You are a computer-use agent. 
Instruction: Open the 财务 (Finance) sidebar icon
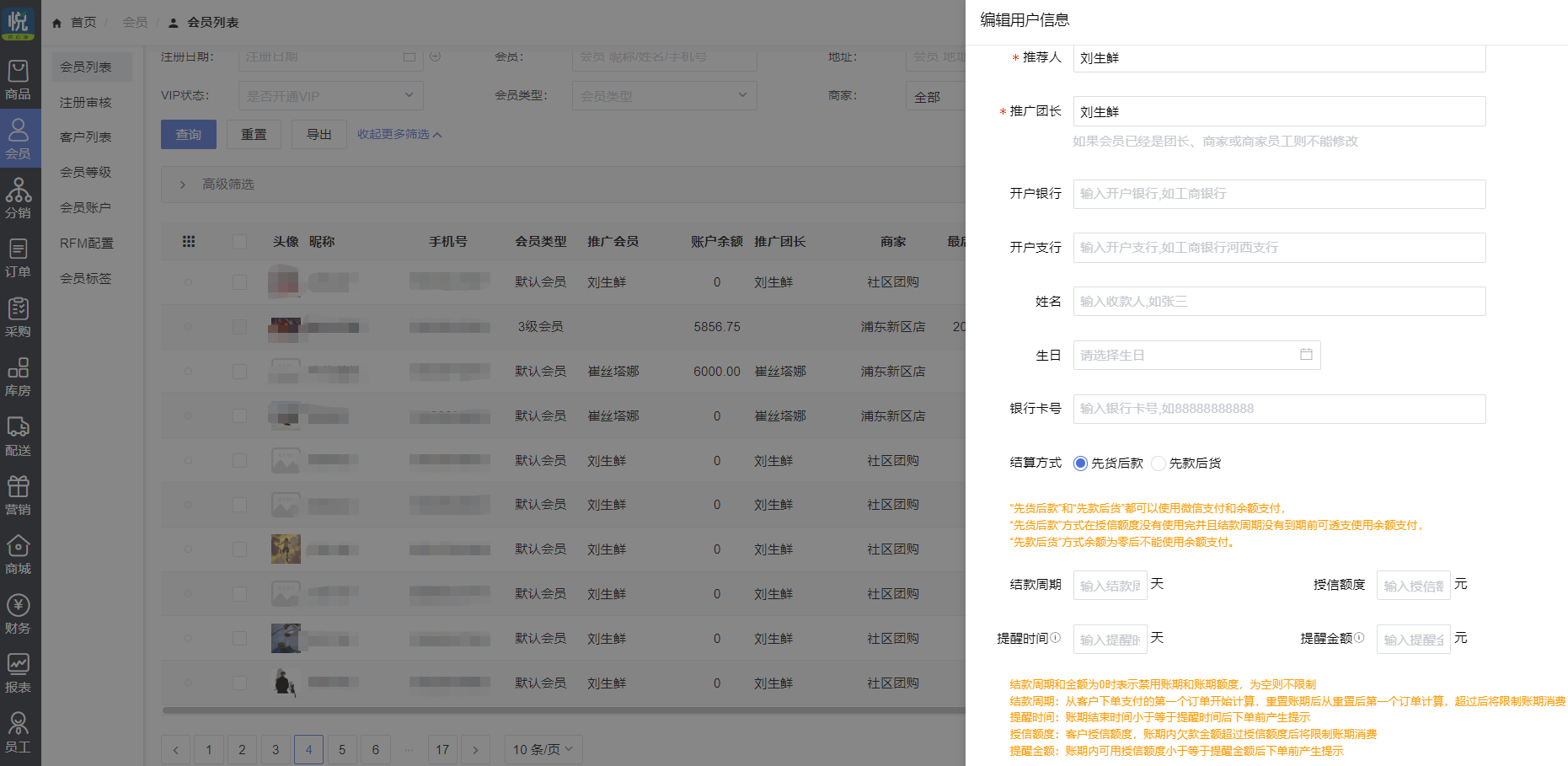18,614
